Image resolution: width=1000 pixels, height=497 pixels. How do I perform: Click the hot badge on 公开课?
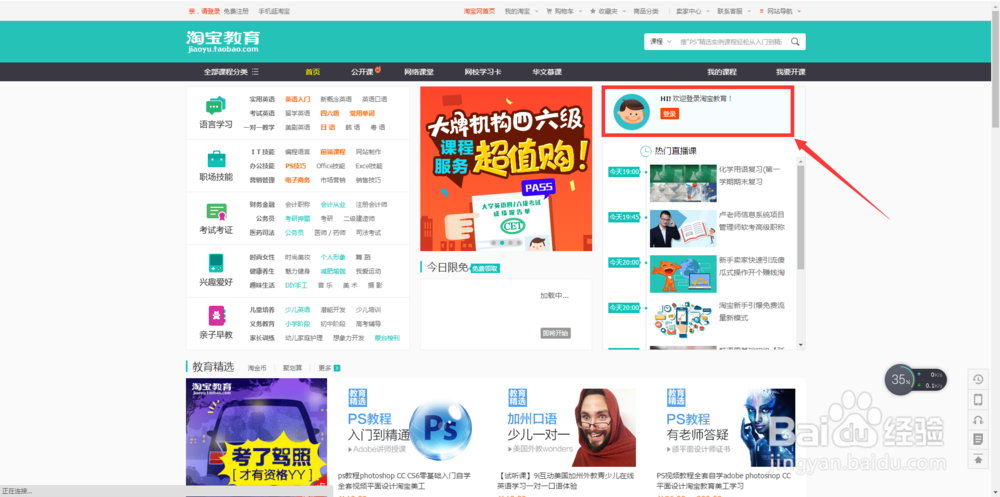pos(378,68)
